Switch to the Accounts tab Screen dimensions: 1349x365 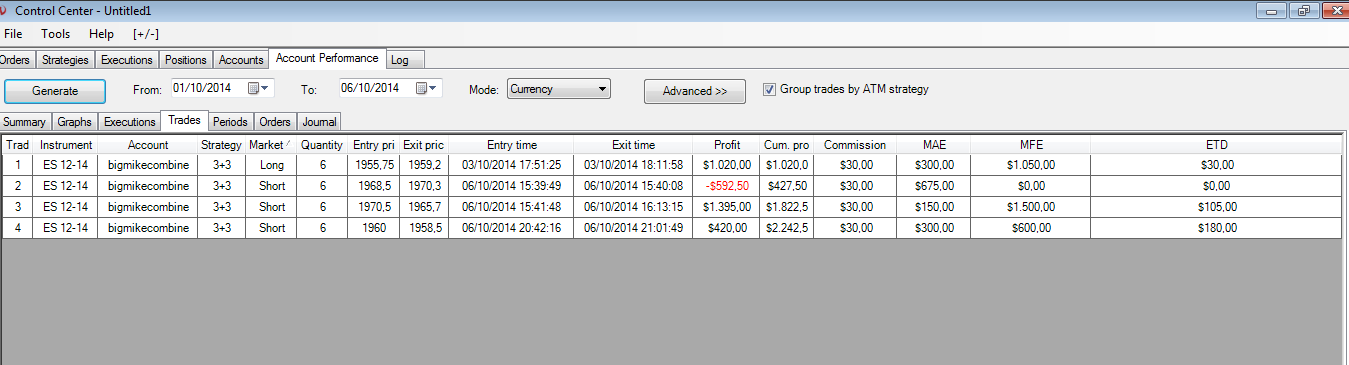pyautogui.click(x=241, y=60)
